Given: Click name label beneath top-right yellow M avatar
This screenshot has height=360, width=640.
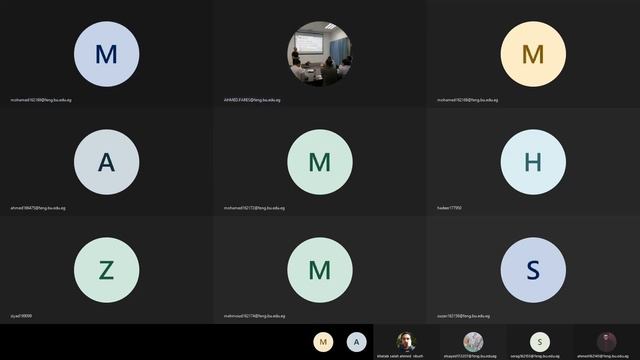Looking at the screenshot, I should click(467, 100).
